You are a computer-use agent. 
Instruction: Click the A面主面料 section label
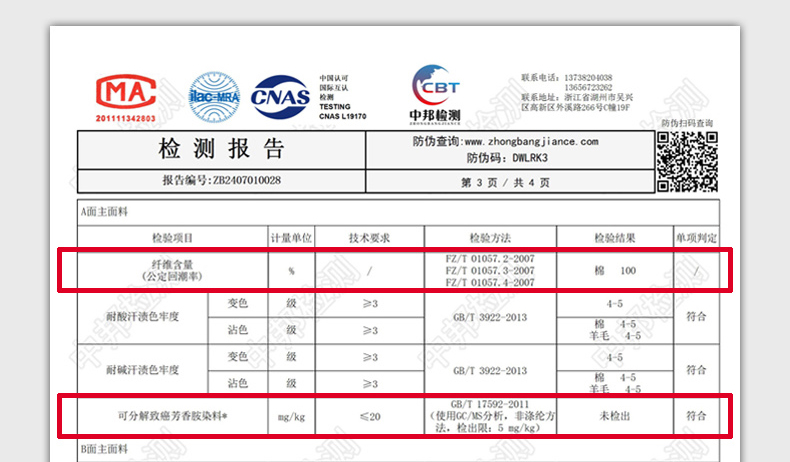pyautogui.click(x=104, y=212)
